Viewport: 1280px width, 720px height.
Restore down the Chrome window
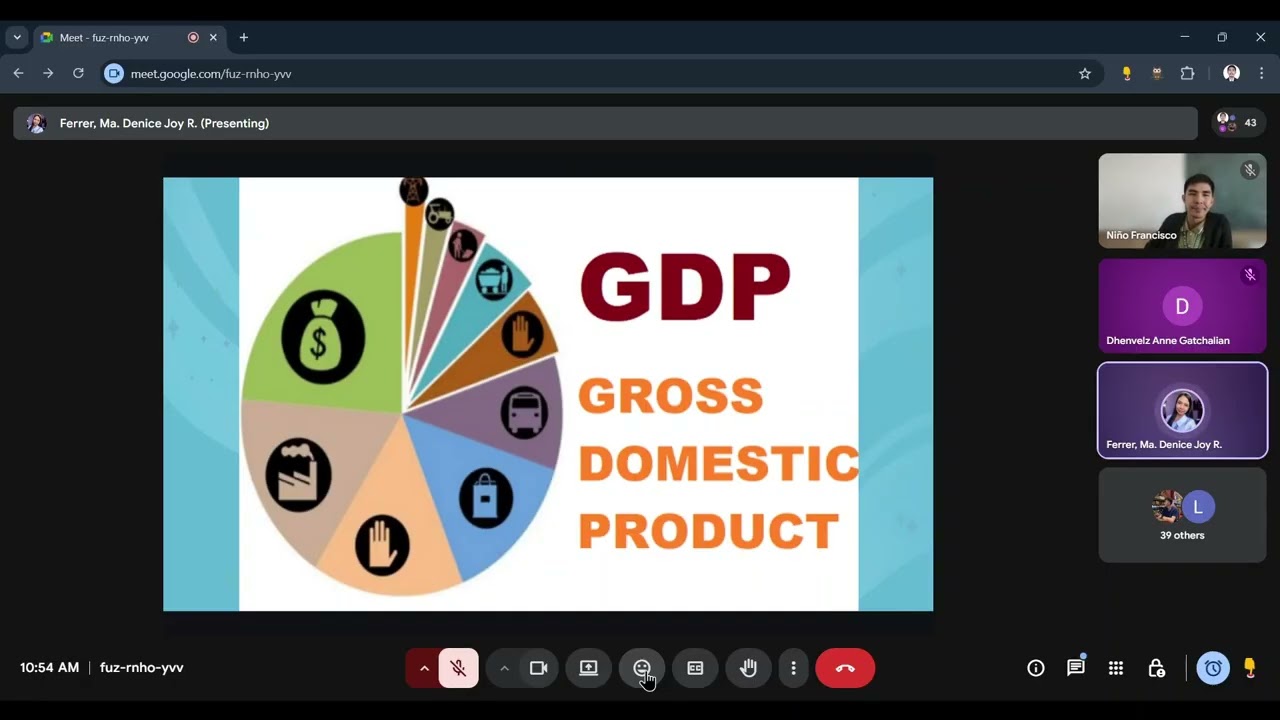coord(1222,37)
